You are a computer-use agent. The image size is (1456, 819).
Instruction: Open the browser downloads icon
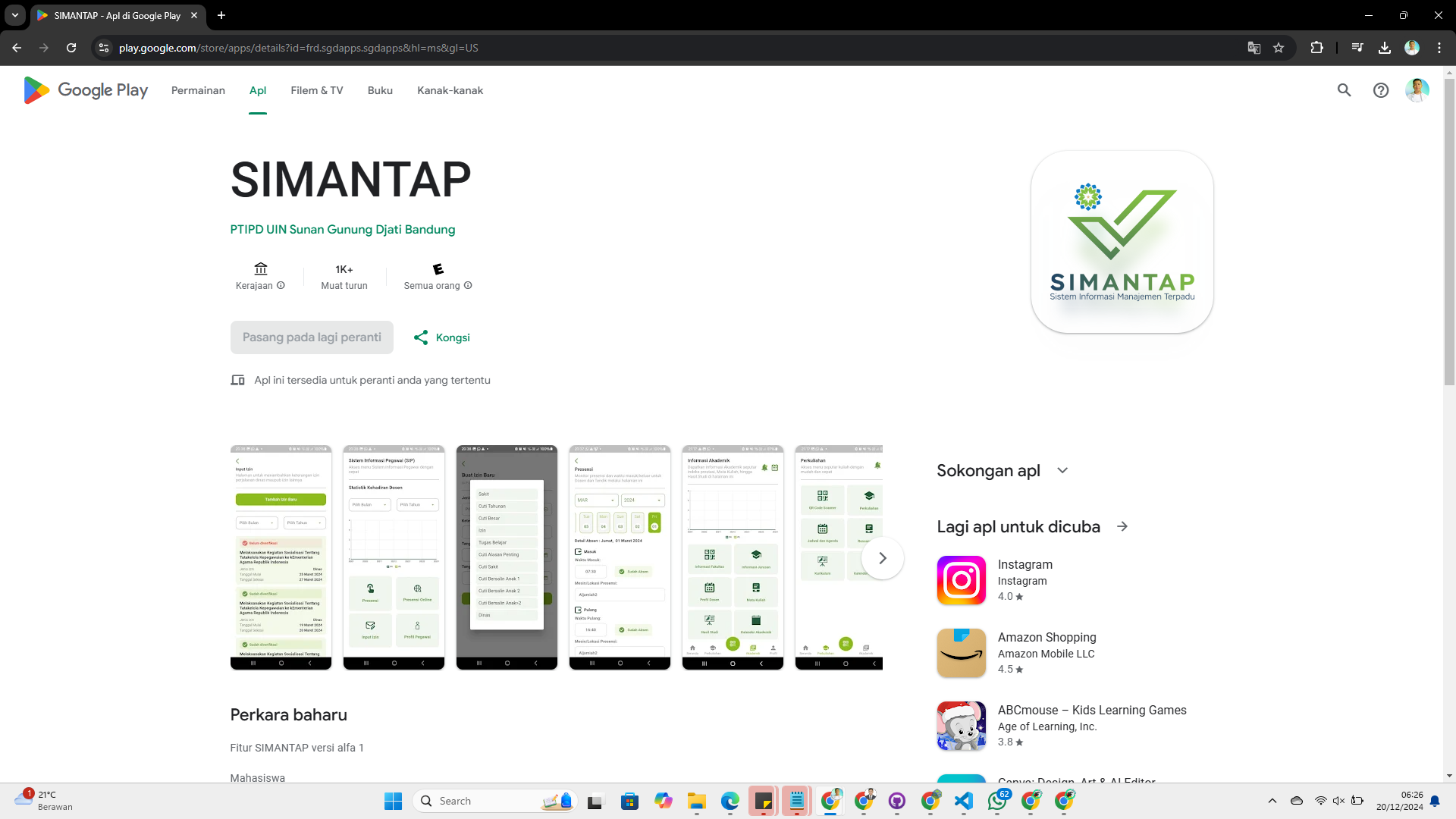pos(1385,48)
